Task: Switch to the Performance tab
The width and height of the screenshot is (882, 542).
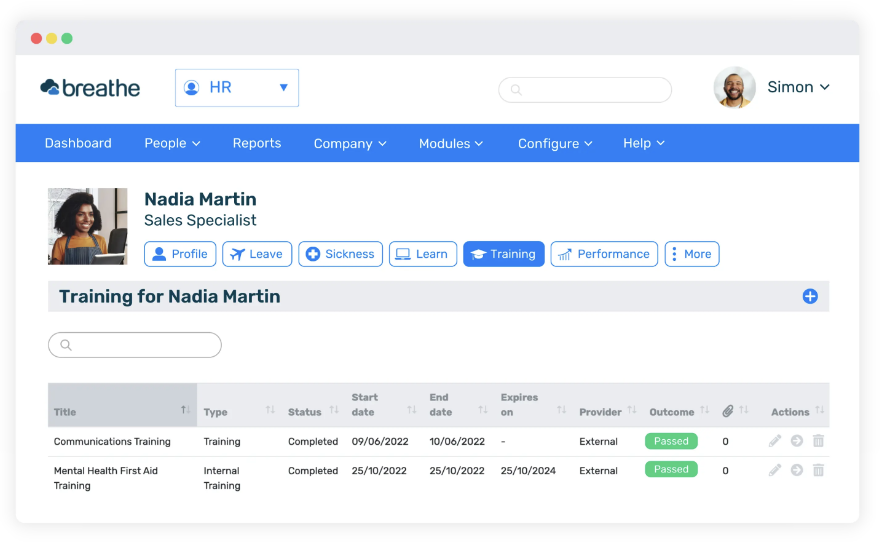Action: click(x=604, y=254)
